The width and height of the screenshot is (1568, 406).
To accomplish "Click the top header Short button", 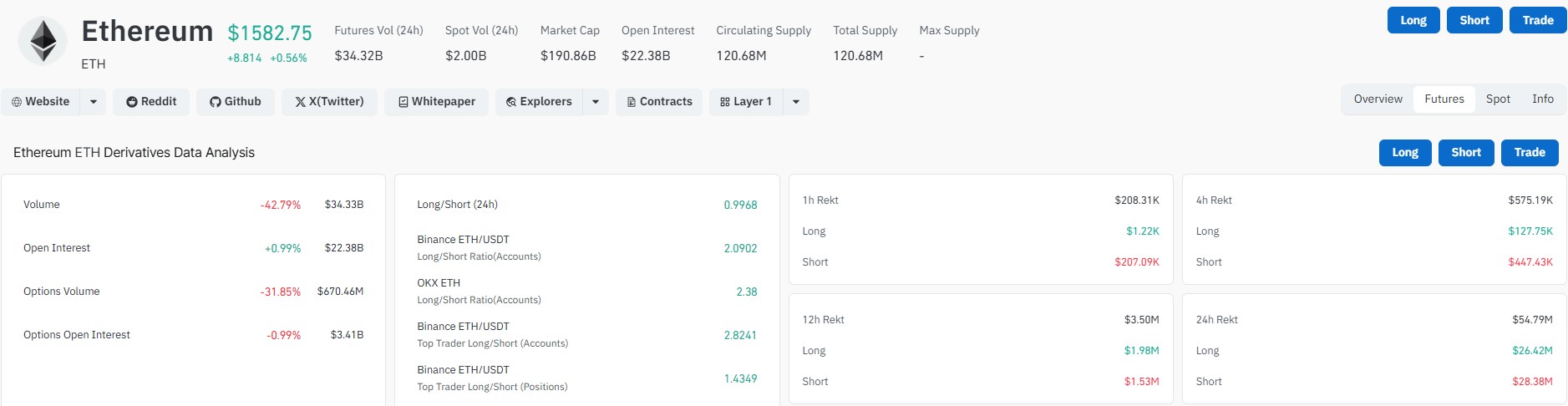I will click(x=1474, y=20).
